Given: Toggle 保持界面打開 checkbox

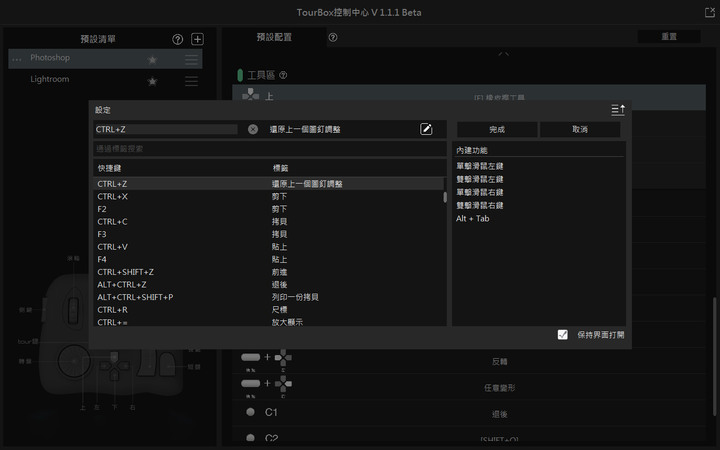Looking at the screenshot, I should pos(562,335).
